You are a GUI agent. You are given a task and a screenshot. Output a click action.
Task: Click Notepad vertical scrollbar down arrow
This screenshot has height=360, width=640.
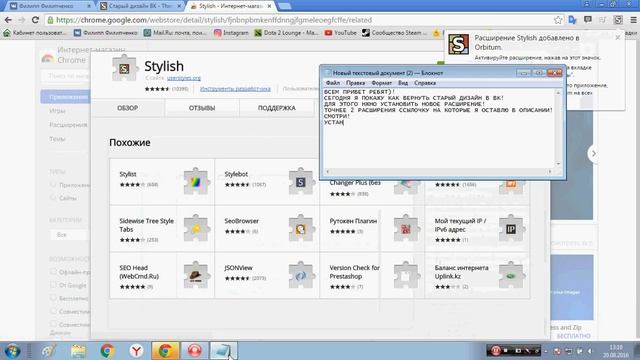(558, 164)
